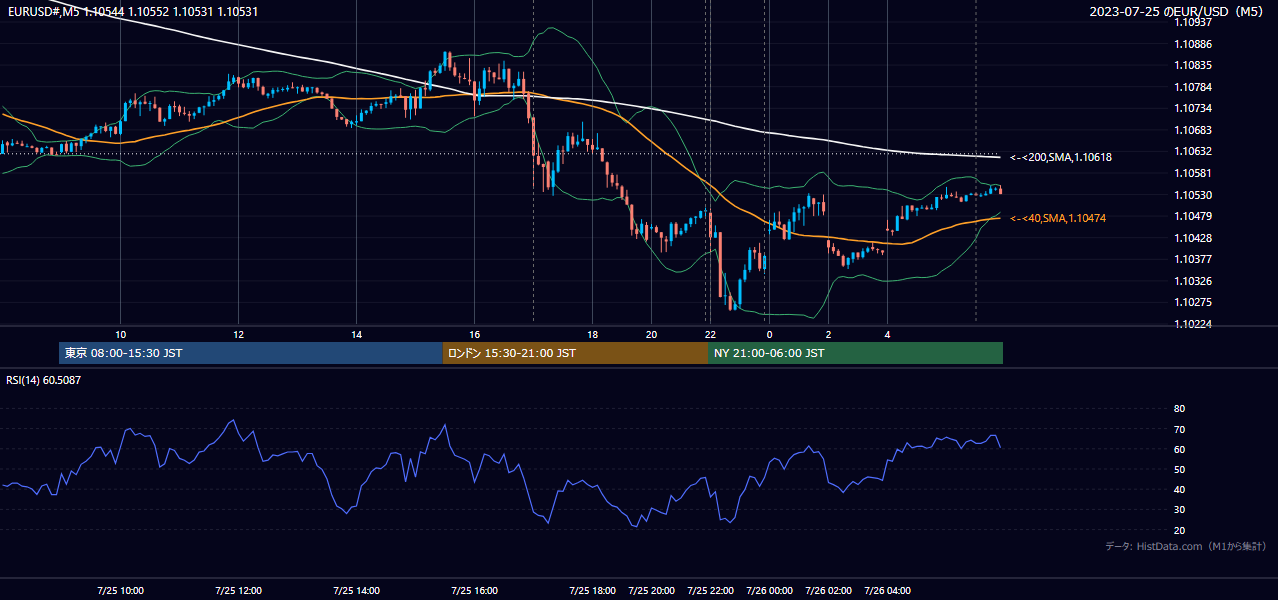
Task: Click the 7/25 22:00 date label
Action: (x=710, y=590)
